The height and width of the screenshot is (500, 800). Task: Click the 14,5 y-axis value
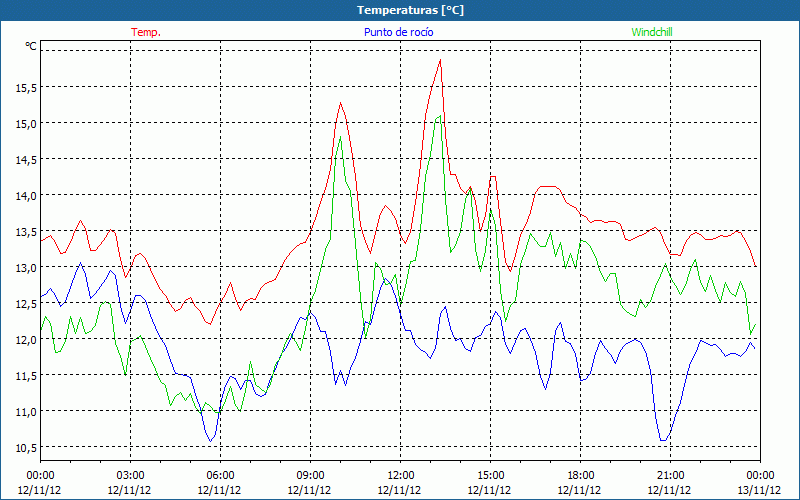point(26,160)
